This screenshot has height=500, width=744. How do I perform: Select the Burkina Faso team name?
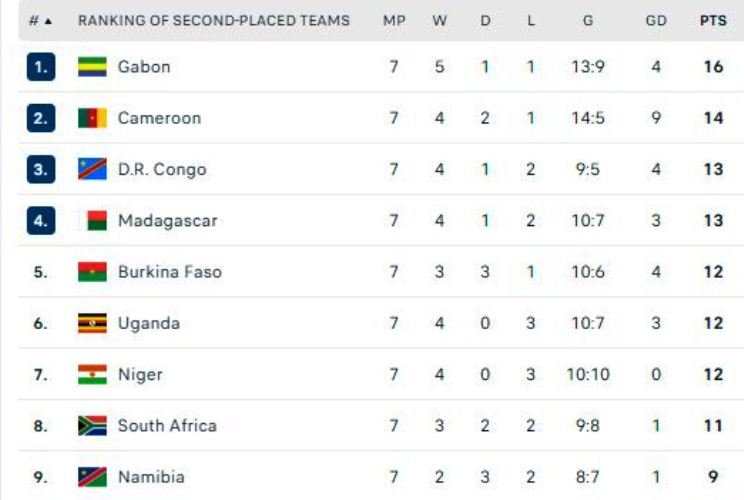tap(170, 272)
